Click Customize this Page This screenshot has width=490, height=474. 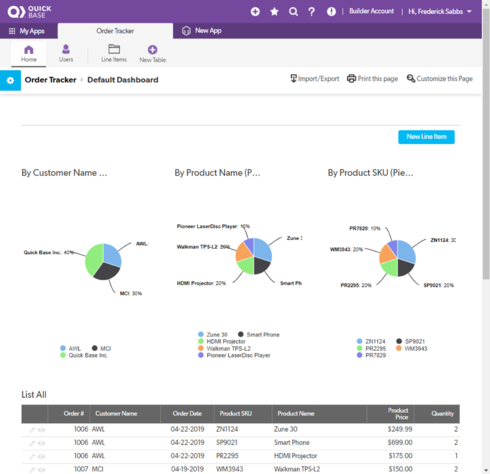pos(440,79)
